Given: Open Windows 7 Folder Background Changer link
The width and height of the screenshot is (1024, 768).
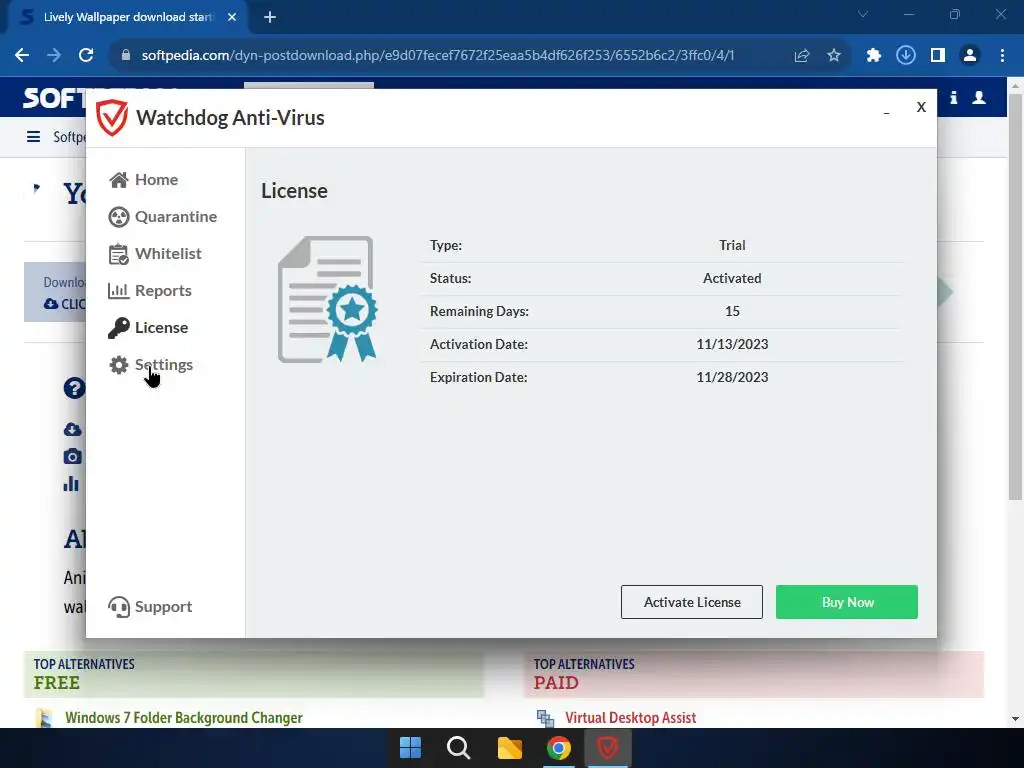Looking at the screenshot, I should pos(184,718).
